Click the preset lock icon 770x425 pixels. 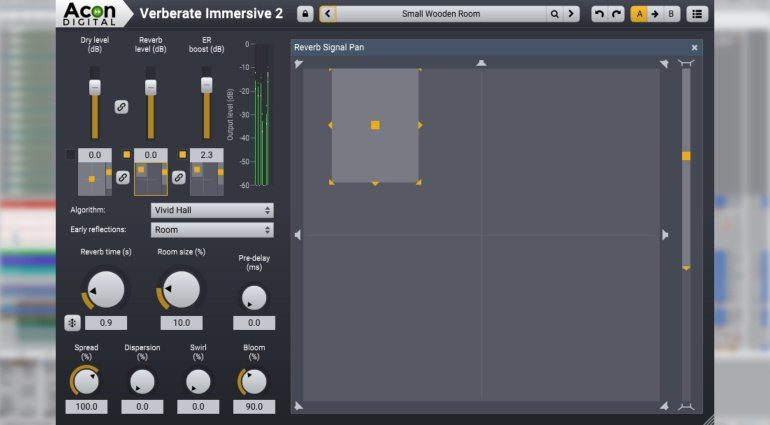(x=305, y=14)
